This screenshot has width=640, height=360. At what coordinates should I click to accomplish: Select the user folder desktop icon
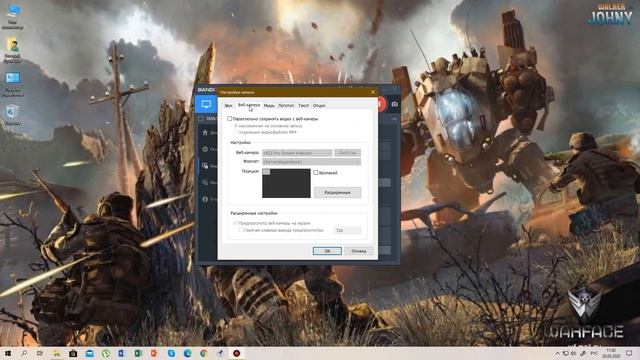(x=13, y=50)
